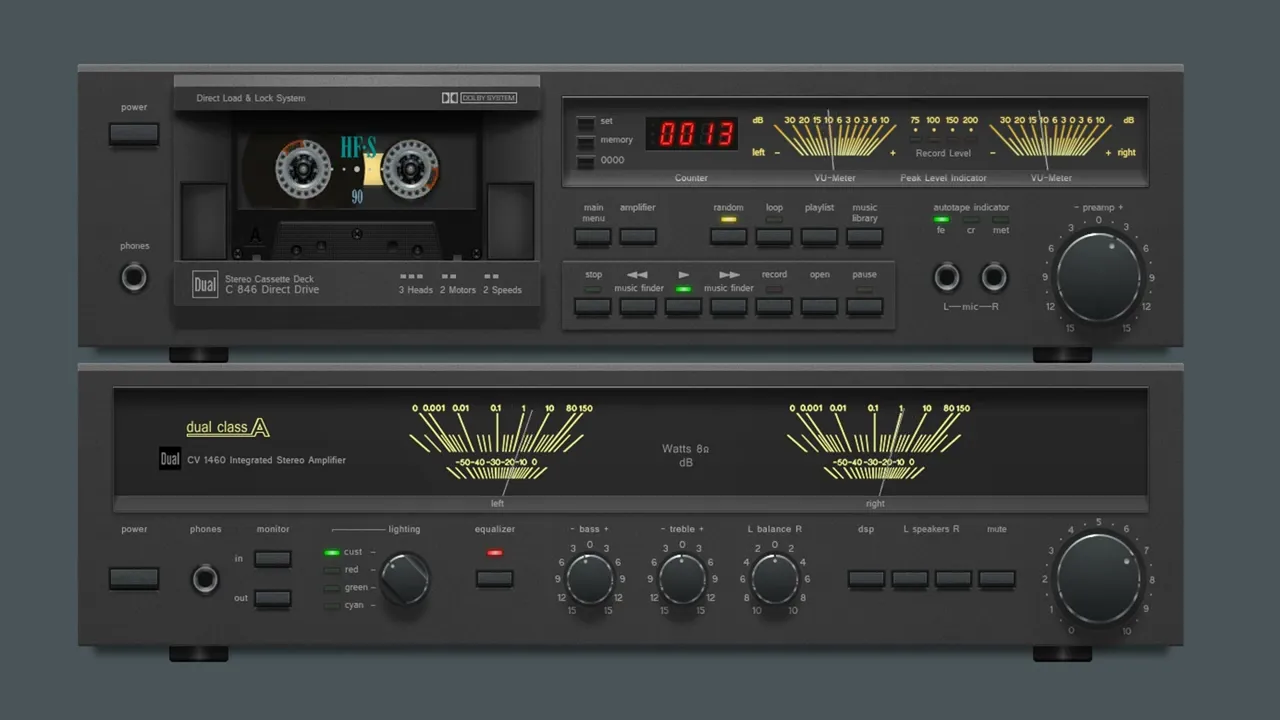Click the lighting selector knob
1280x720 pixels.
405,578
